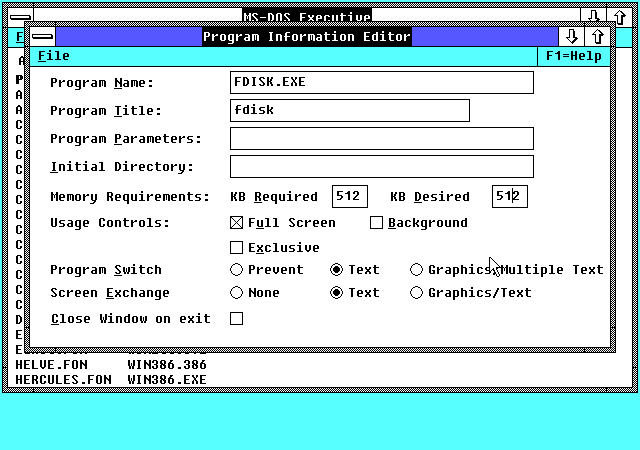Click the Program Name field with FDISK.EXE

[382, 82]
